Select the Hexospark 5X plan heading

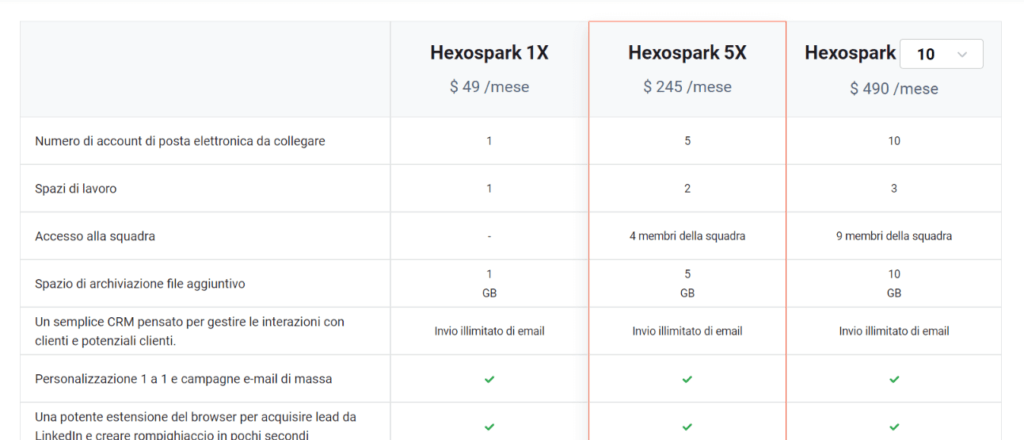687,53
